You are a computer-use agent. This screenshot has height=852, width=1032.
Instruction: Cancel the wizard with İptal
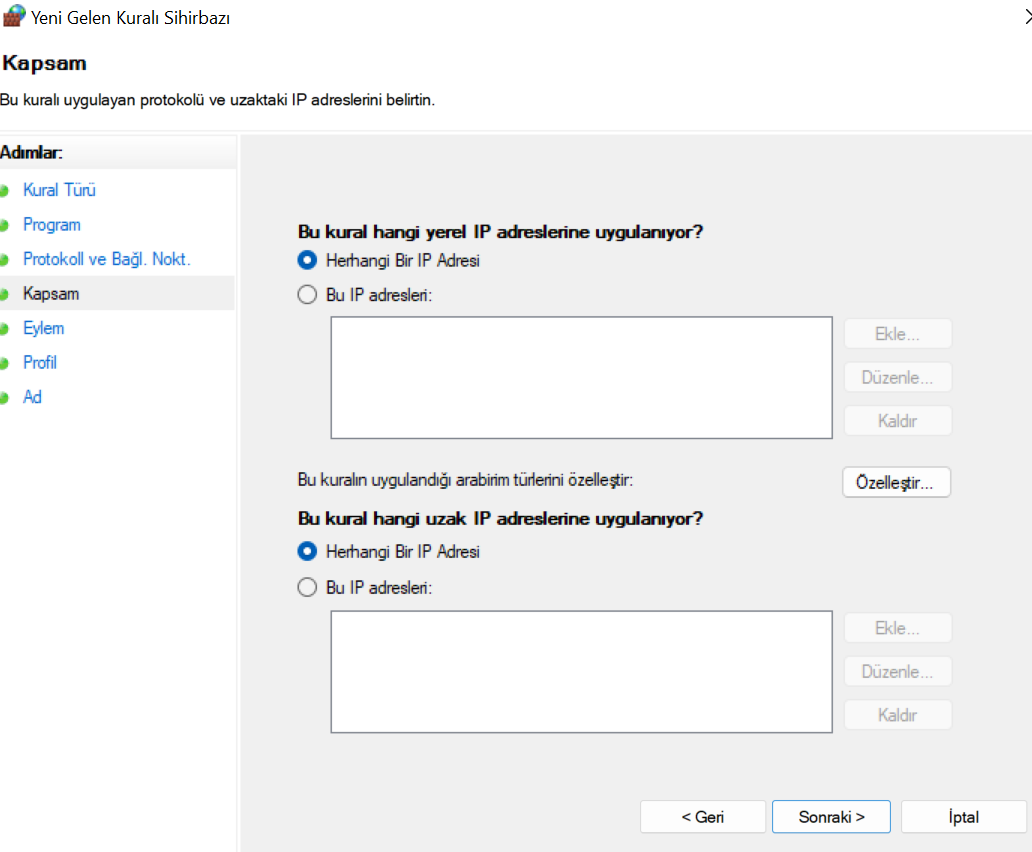click(x=963, y=817)
